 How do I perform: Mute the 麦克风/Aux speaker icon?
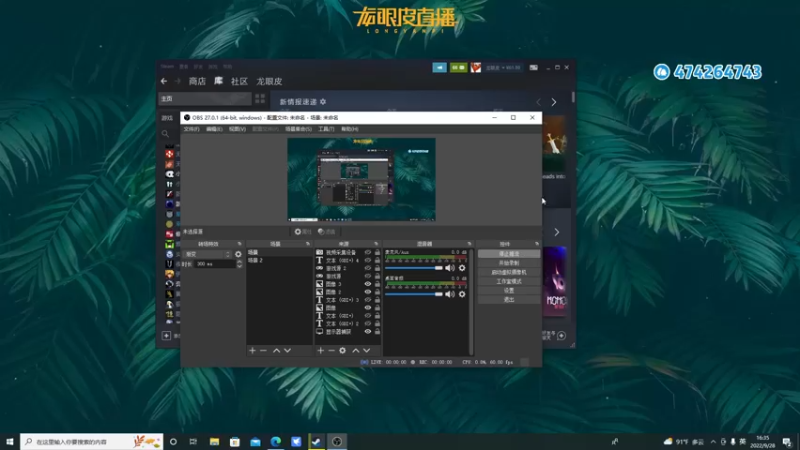coord(449,268)
